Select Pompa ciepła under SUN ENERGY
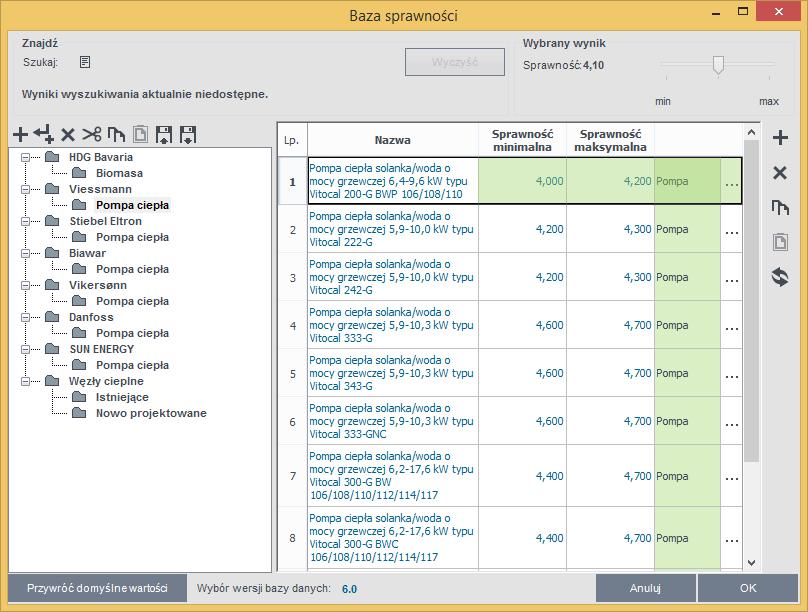The height and width of the screenshot is (612, 808). (132, 365)
